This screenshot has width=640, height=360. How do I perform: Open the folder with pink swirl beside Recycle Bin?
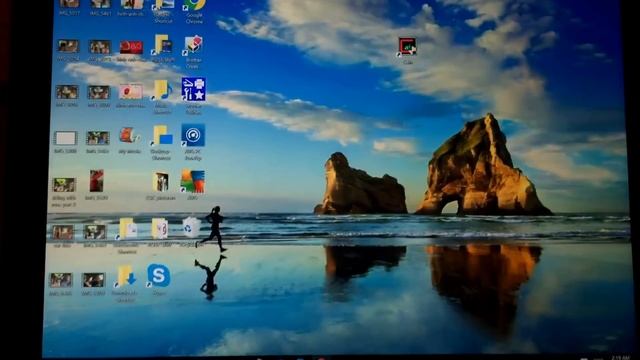click(160, 228)
